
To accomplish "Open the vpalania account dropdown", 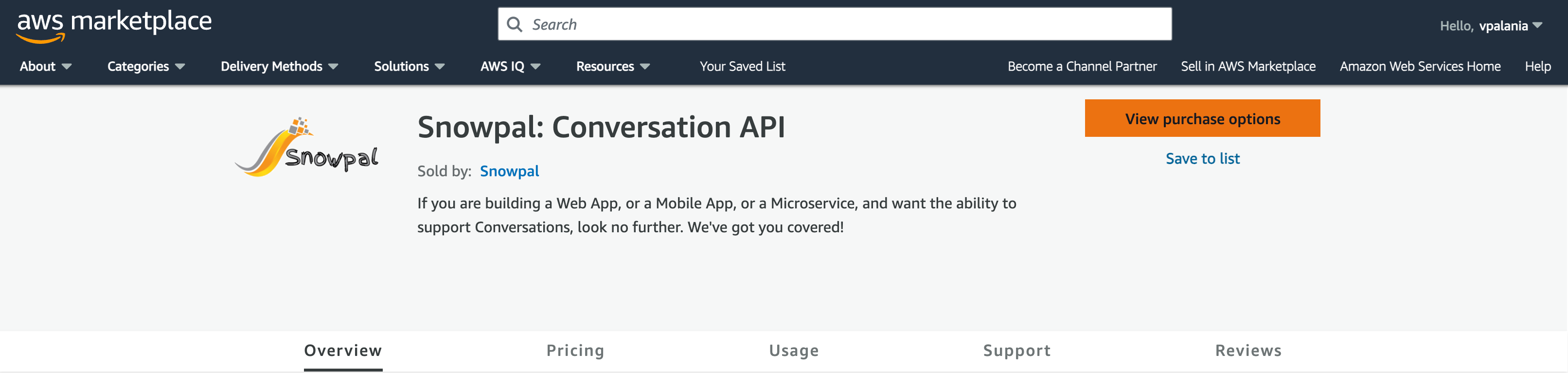I will (1491, 26).
